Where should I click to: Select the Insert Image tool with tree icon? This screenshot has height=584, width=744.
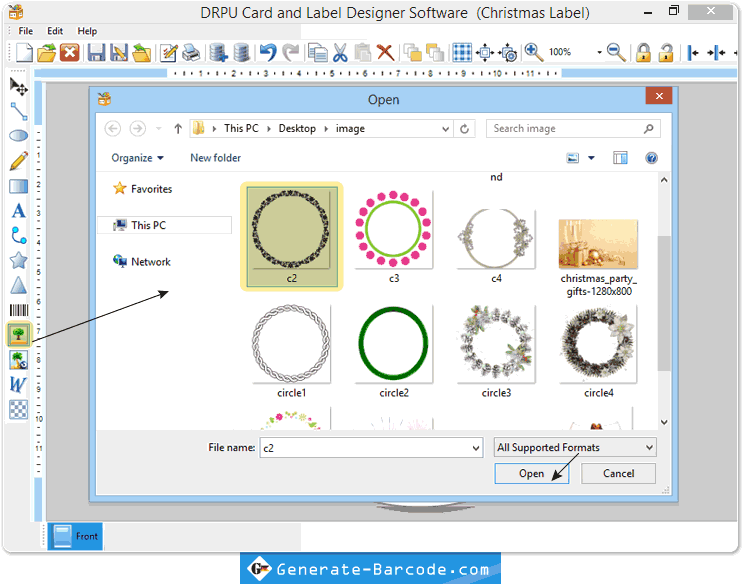[19, 334]
